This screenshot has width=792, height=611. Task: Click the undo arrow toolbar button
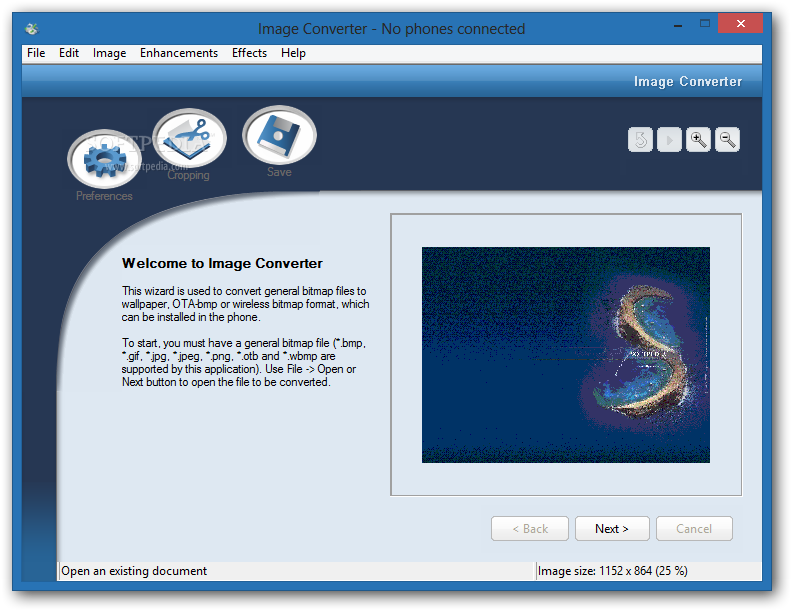(x=640, y=139)
